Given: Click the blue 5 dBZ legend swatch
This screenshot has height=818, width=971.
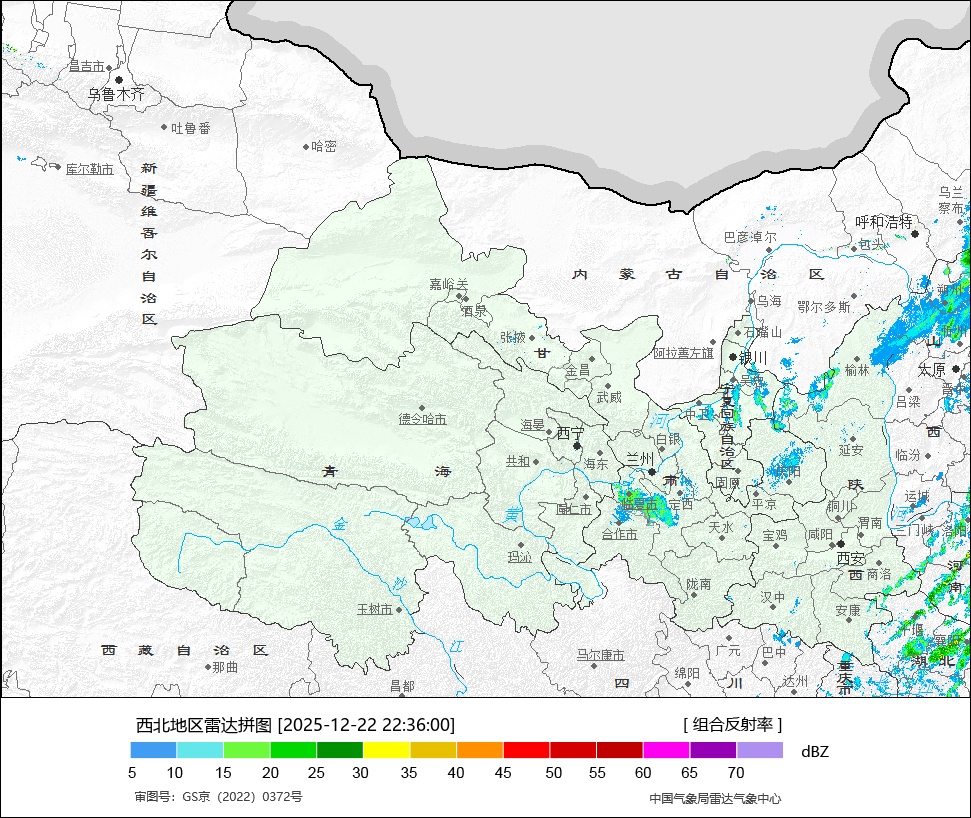Looking at the screenshot, I should coord(154,751).
